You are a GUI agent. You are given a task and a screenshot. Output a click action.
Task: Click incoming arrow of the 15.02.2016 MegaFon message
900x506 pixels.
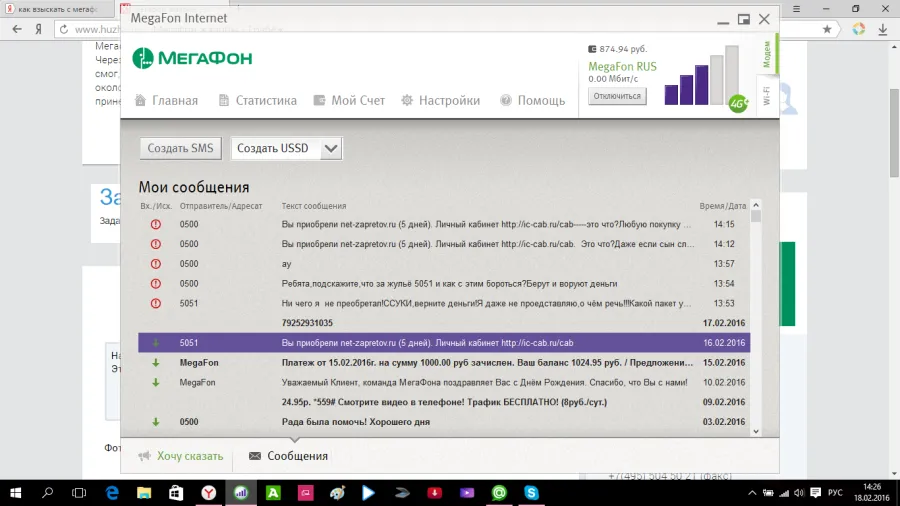coord(156,363)
